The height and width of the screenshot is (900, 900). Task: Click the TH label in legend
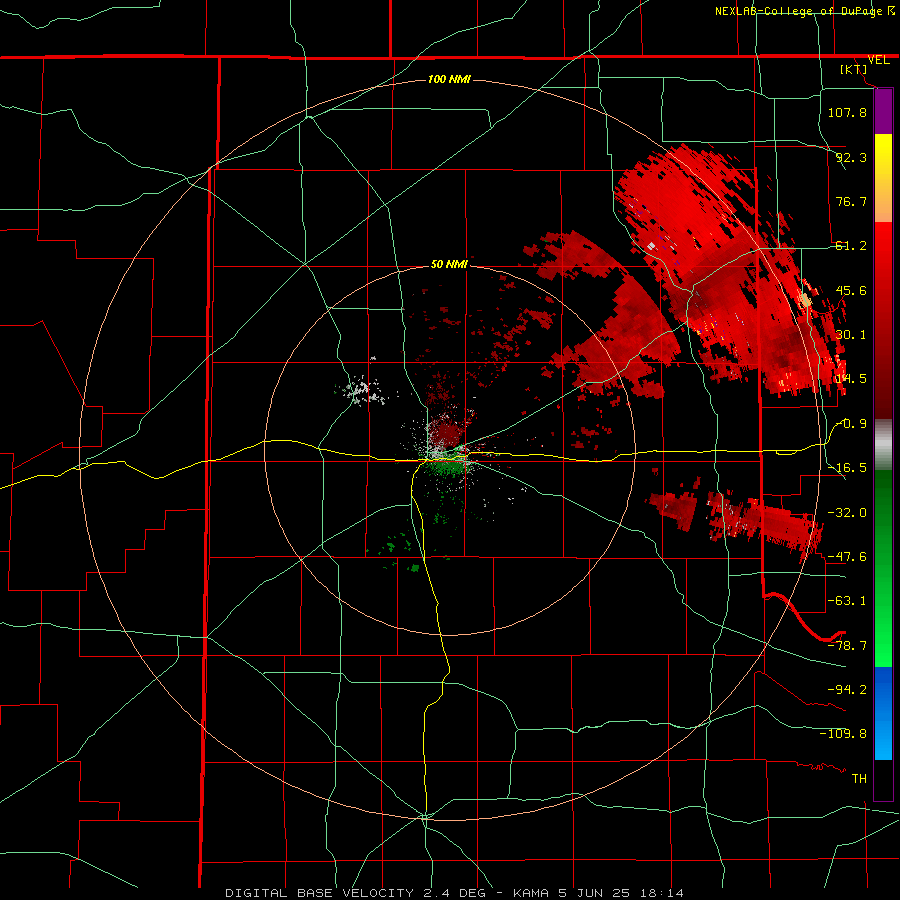point(859,779)
